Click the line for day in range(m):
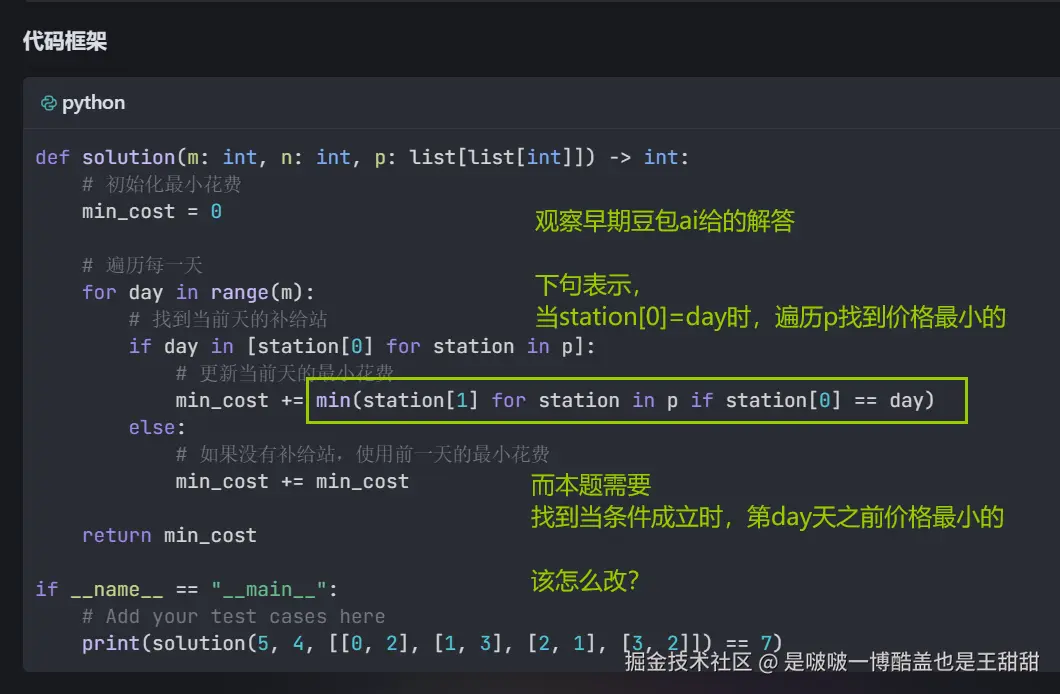The width and height of the screenshot is (1060, 694). coord(198,293)
